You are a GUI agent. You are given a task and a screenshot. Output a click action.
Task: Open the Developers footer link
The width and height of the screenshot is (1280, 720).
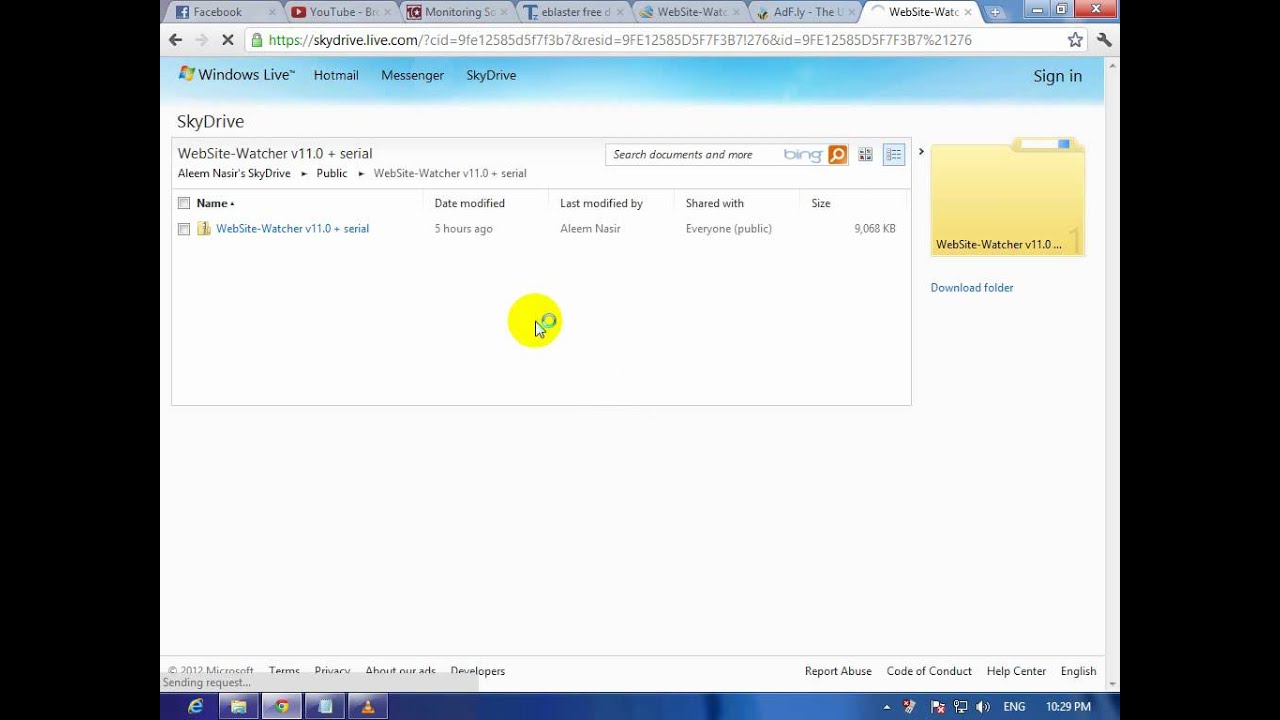click(x=478, y=671)
